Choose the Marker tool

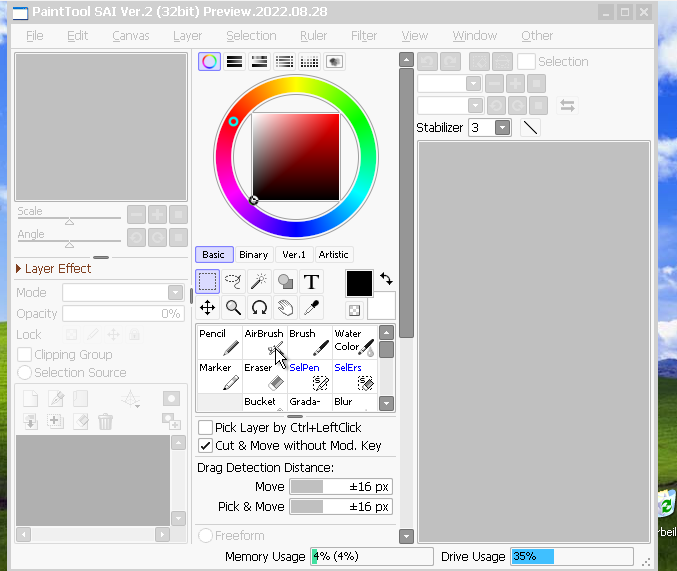(x=219, y=377)
